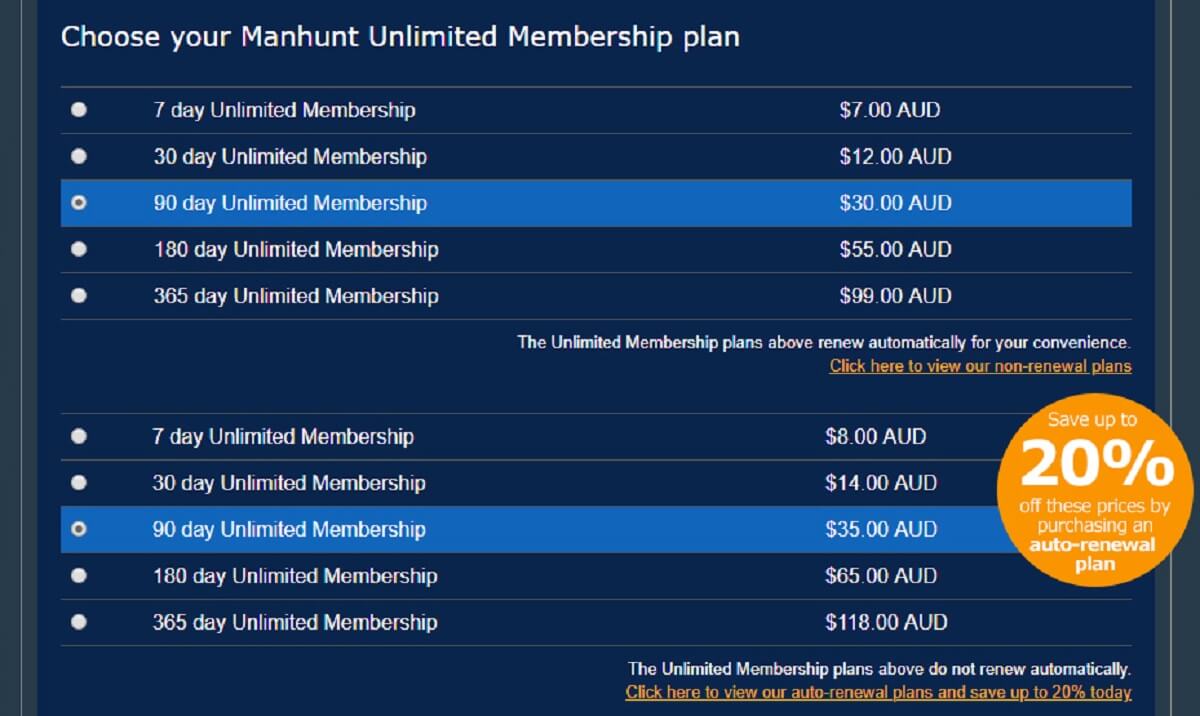Select non-renewing 90 day $35.00 plan radio
Image resolution: width=1200 pixels, height=716 pixels.
click(79, 529)
